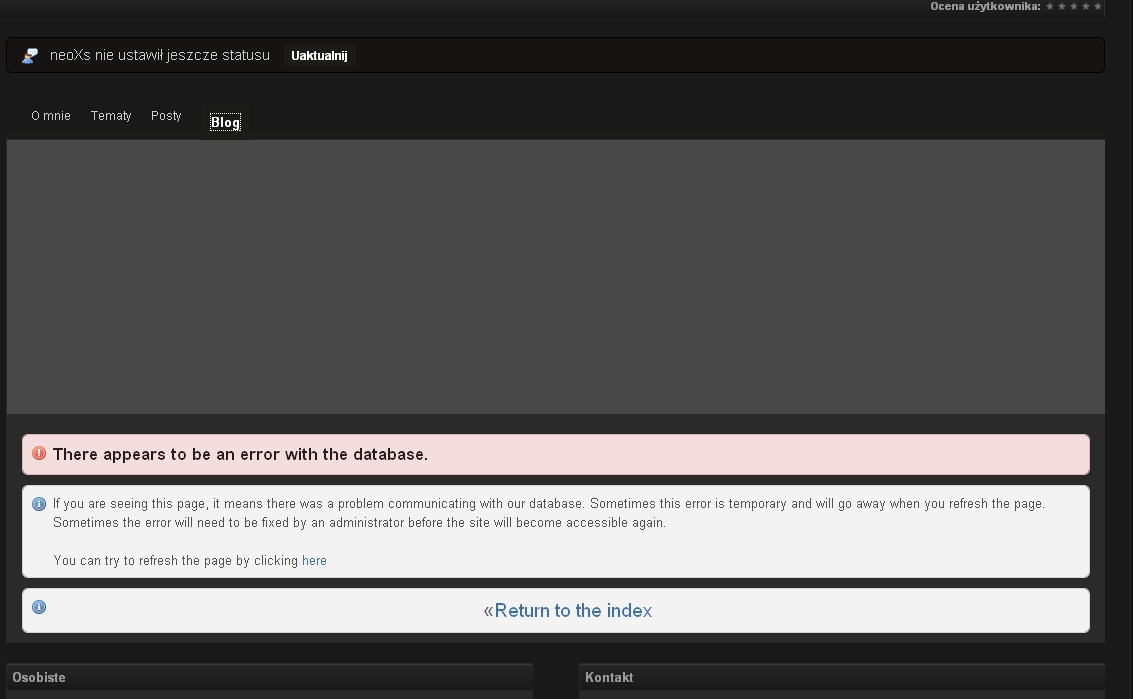
Task: Click the status icon beside neoXs
Action: pos(30,56)
